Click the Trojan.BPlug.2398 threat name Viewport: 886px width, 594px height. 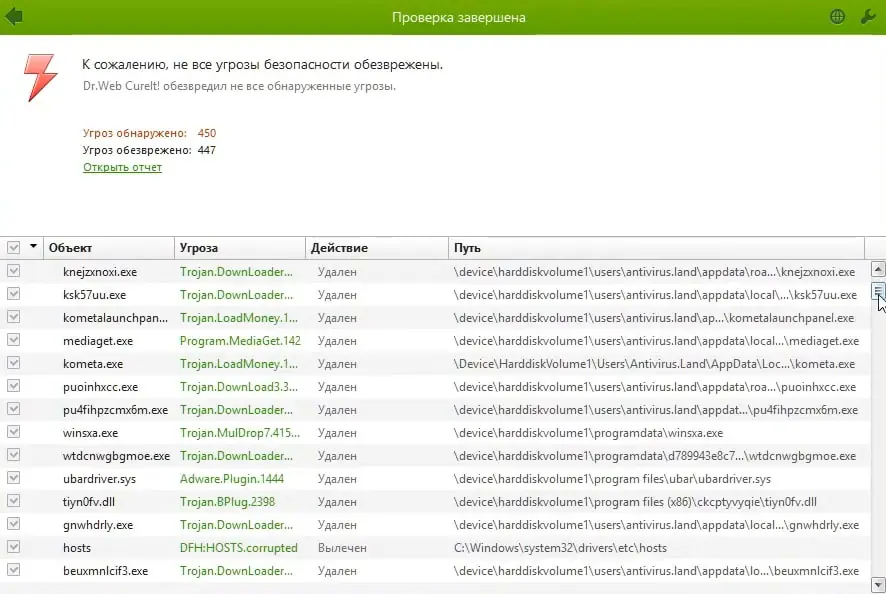(x=227, y=502)
